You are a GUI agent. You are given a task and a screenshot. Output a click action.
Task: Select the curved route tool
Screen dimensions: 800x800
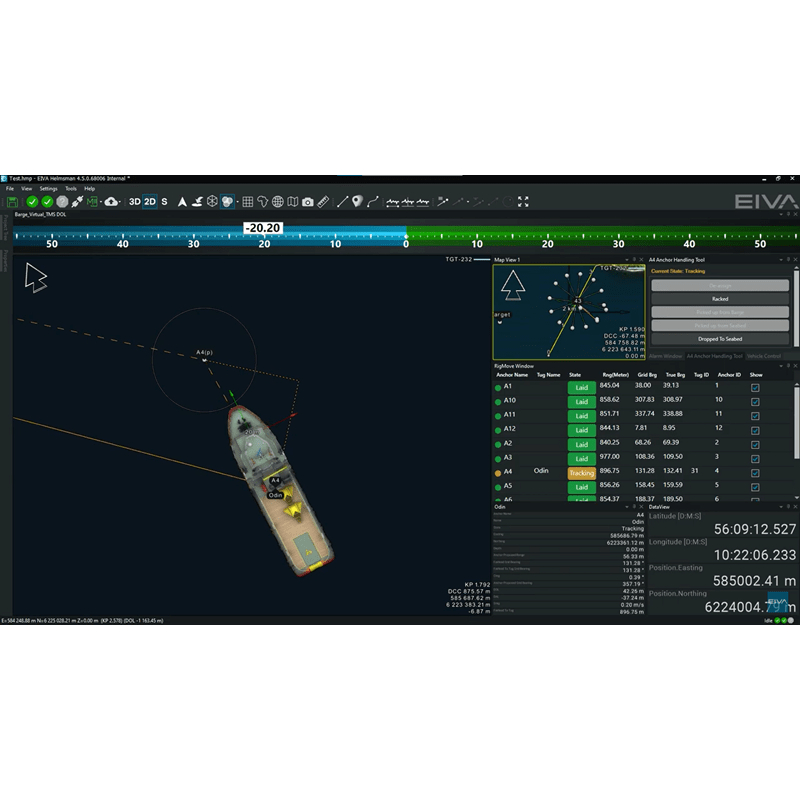click(x=372, y=202)
